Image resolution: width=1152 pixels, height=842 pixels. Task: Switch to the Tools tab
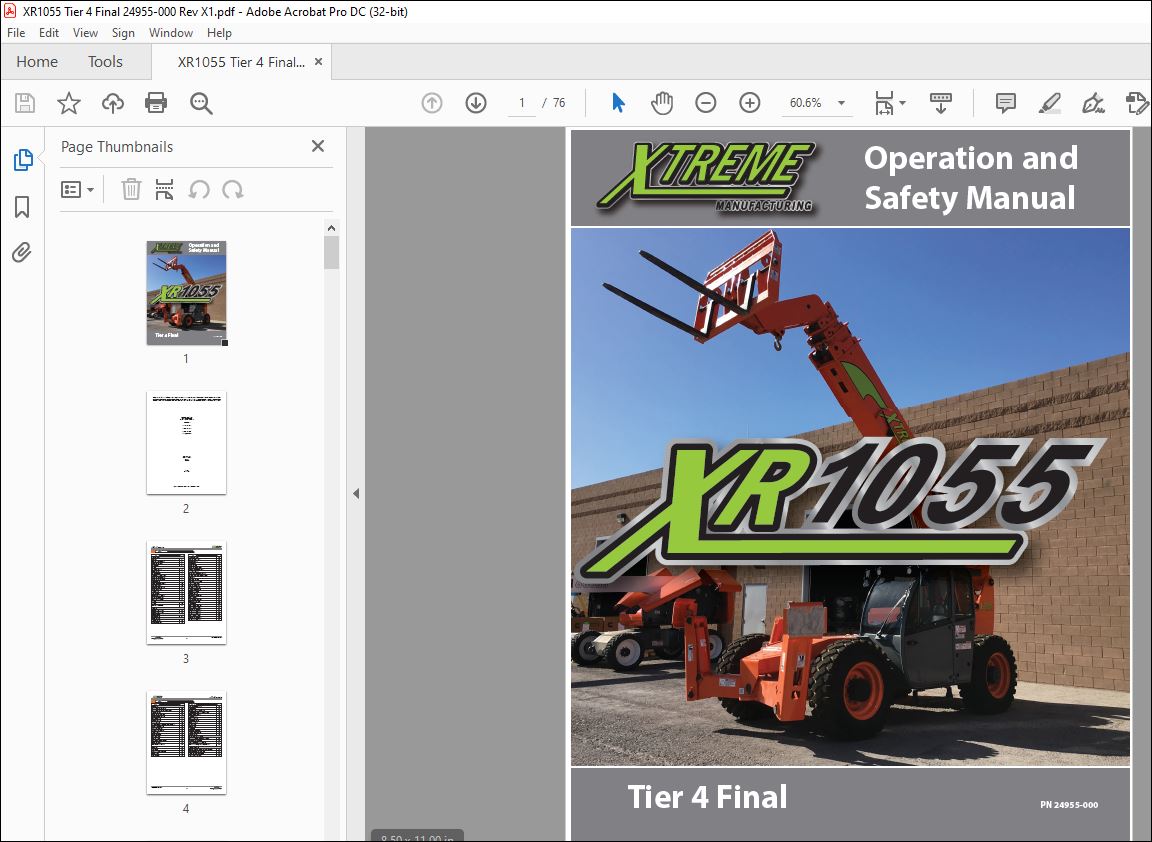pos(105,62)
